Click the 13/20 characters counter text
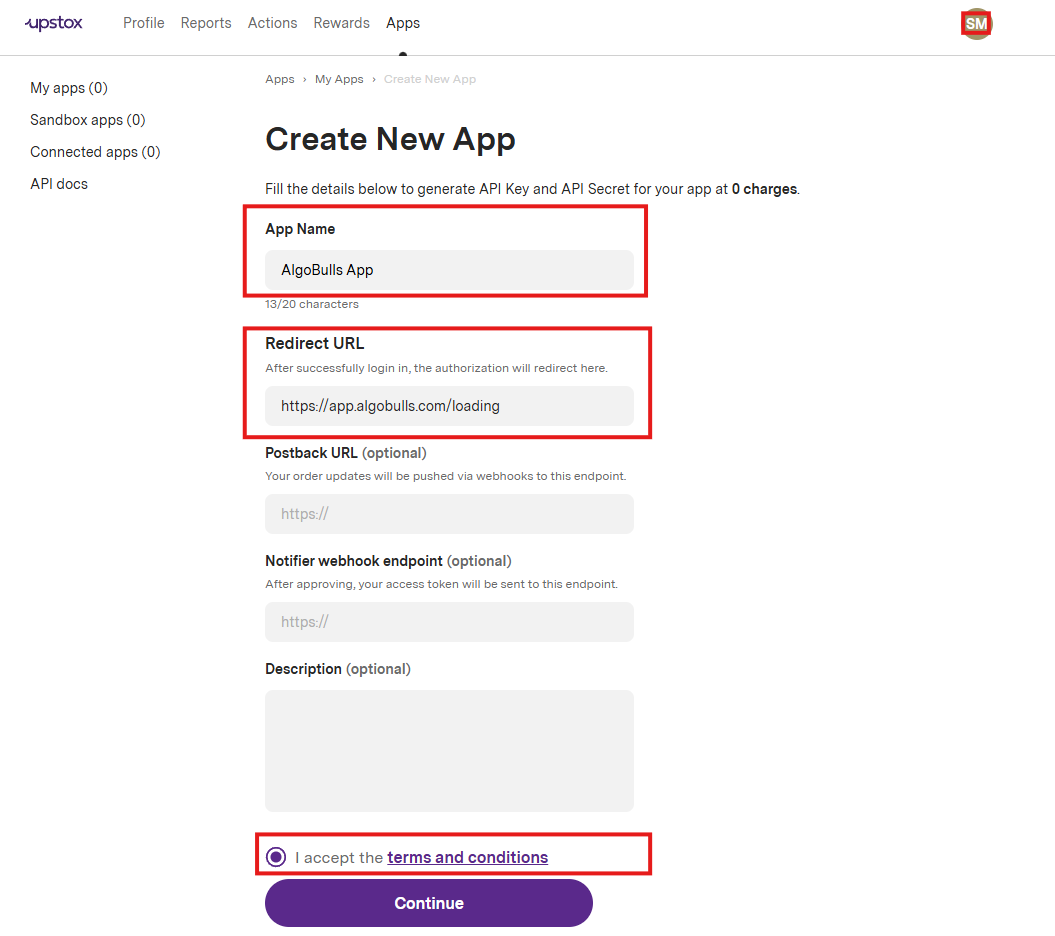 click(x=312, y=304)
